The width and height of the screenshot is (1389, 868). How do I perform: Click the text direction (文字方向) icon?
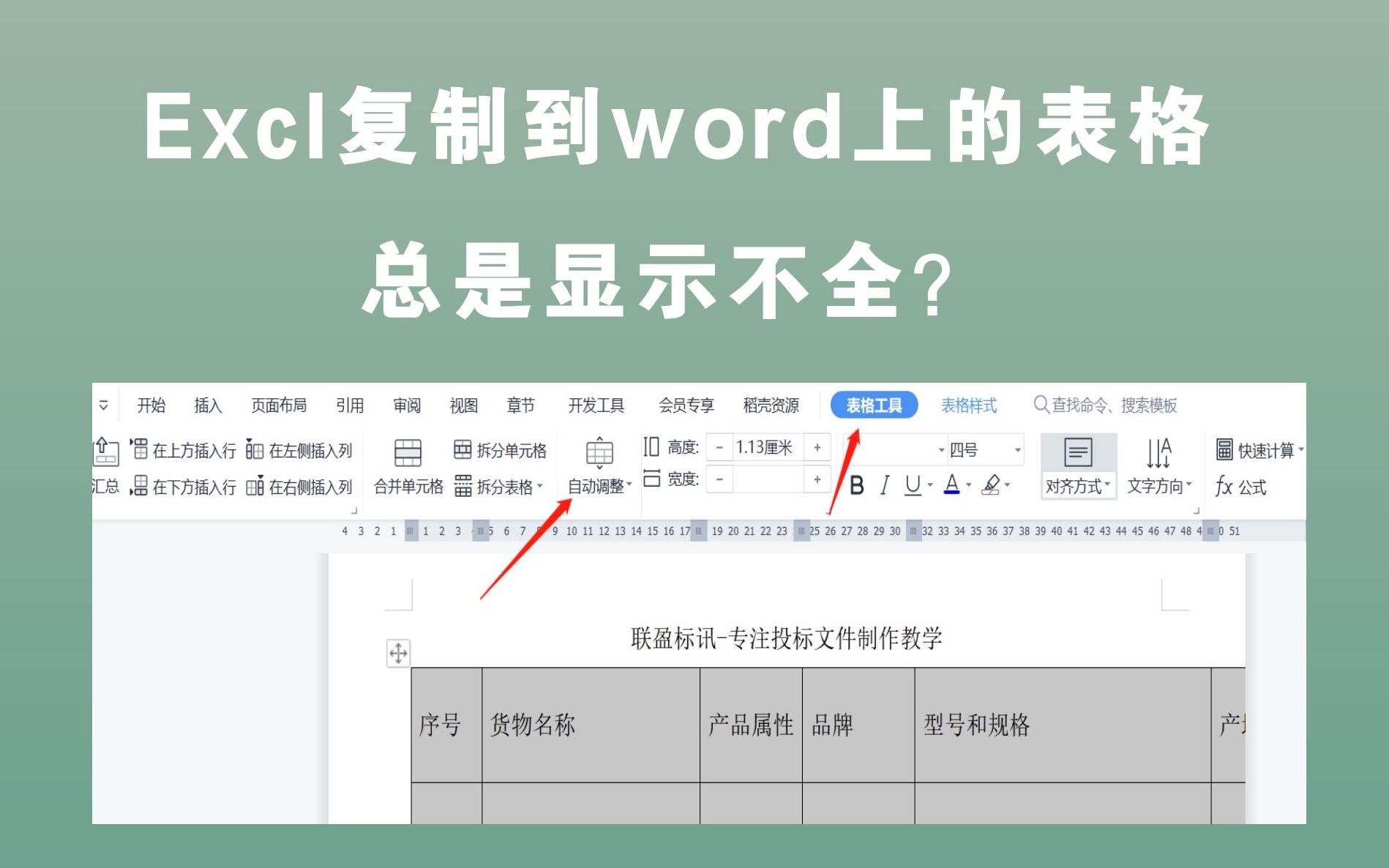pos(1158,453)
